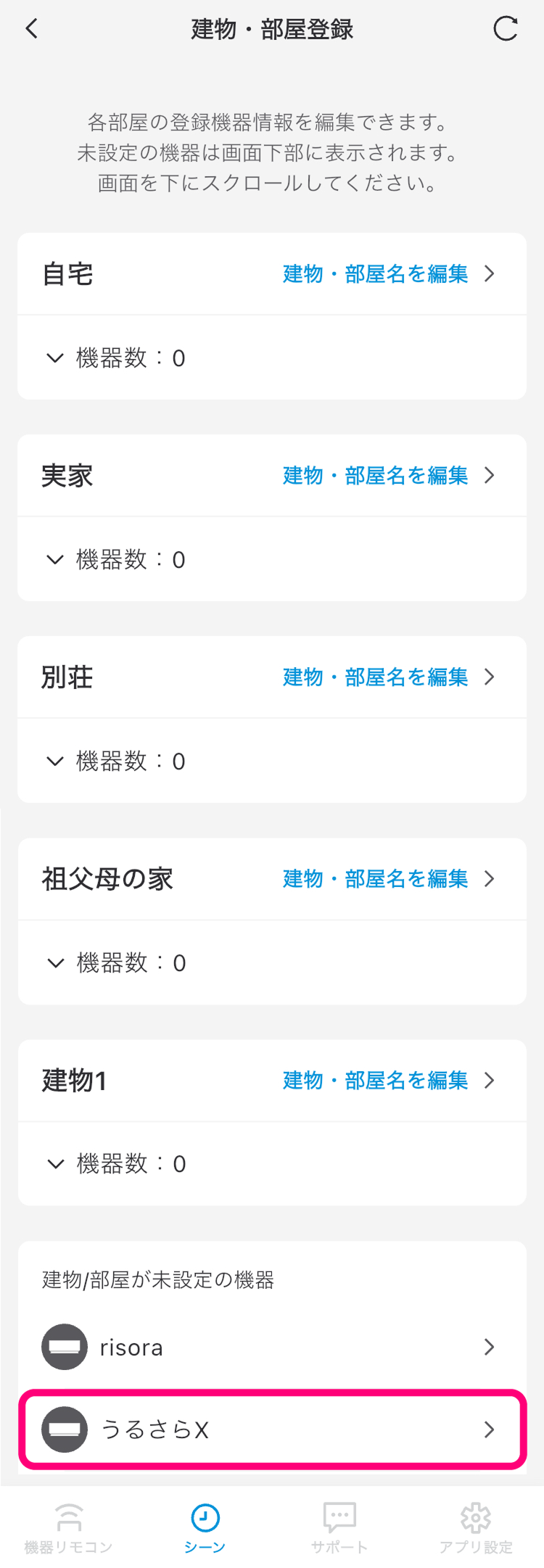Tap the うるさらX air conditioner icon
This screenshot has height=1568, width=544.
coord(65,1429)
